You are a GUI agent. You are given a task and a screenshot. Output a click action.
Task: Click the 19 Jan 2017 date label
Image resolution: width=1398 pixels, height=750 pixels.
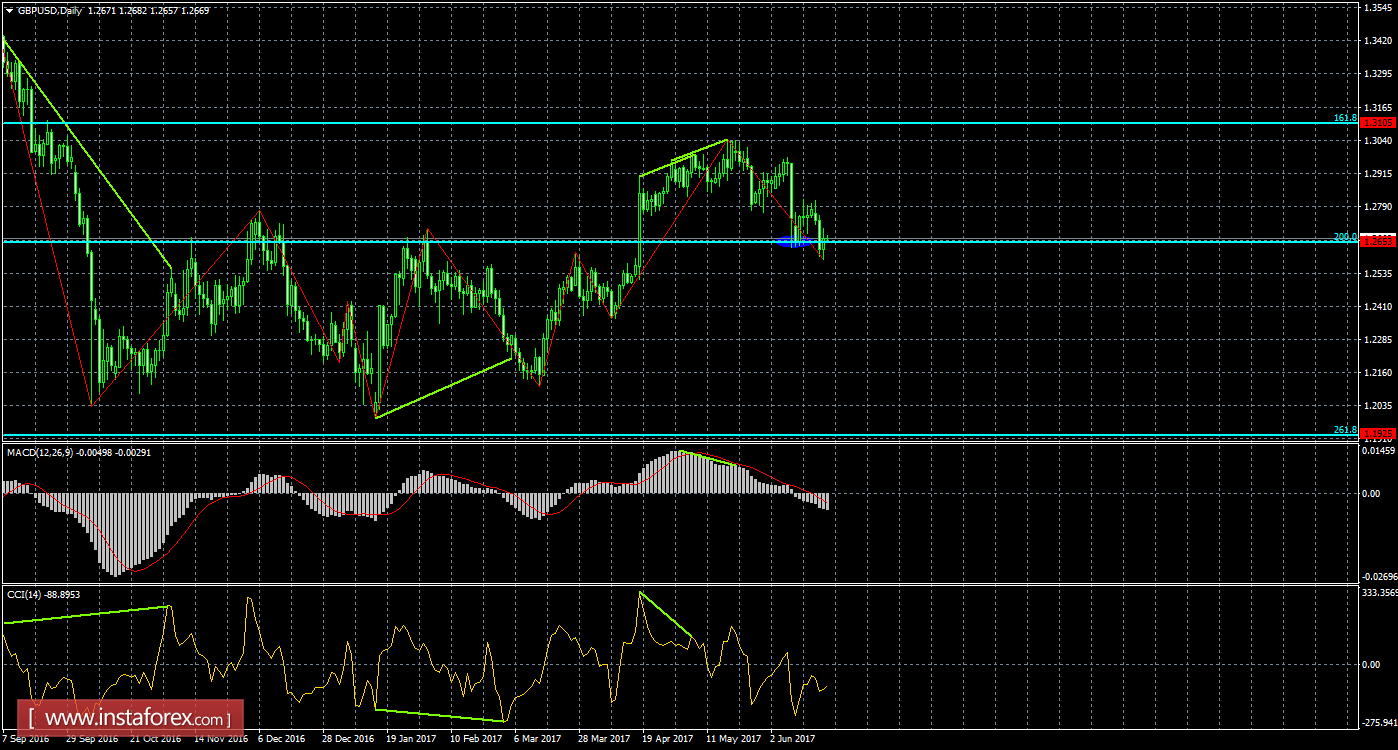coord(410,741)
